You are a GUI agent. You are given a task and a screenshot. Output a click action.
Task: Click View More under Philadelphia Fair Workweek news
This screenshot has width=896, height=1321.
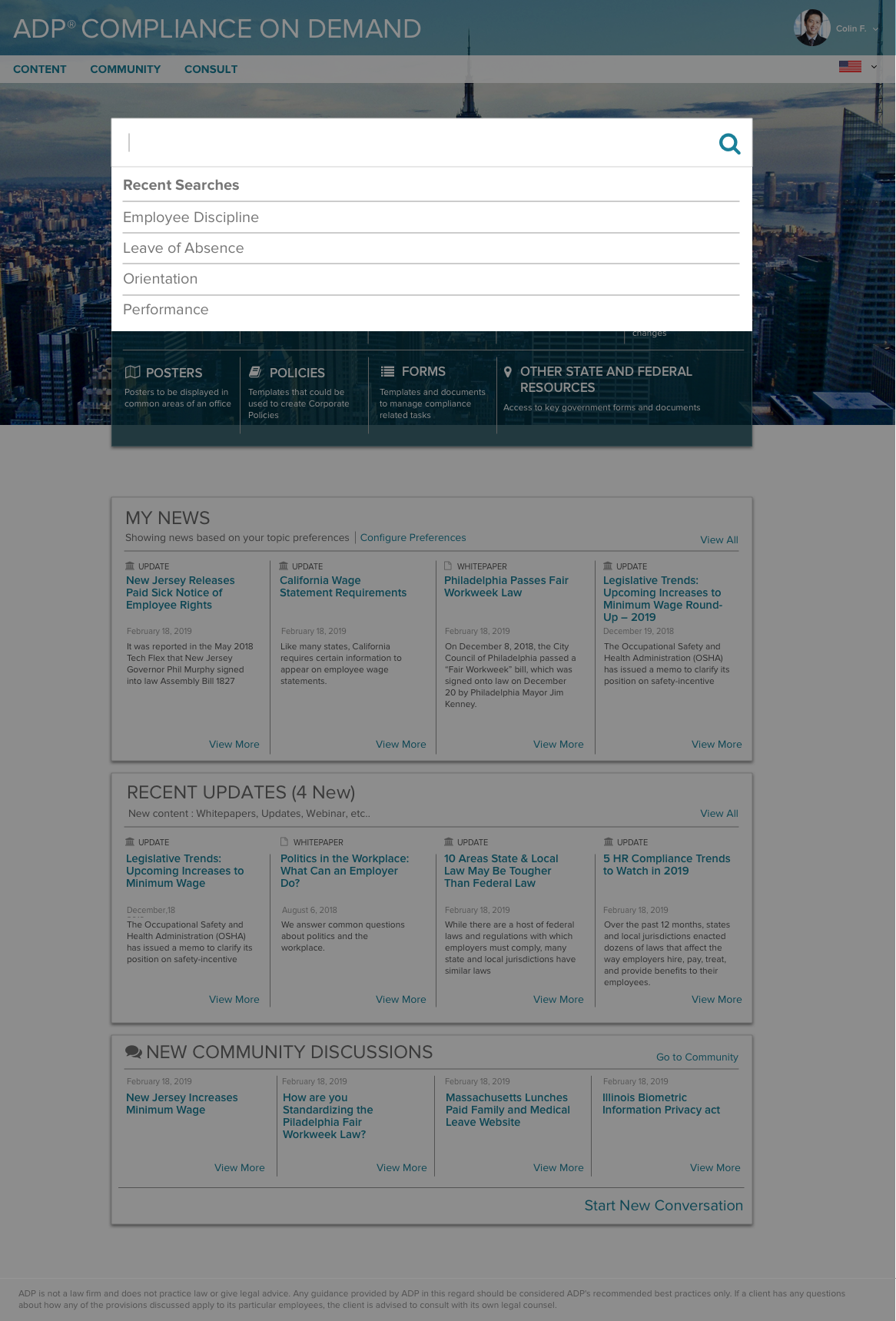(x=559, y=744)
